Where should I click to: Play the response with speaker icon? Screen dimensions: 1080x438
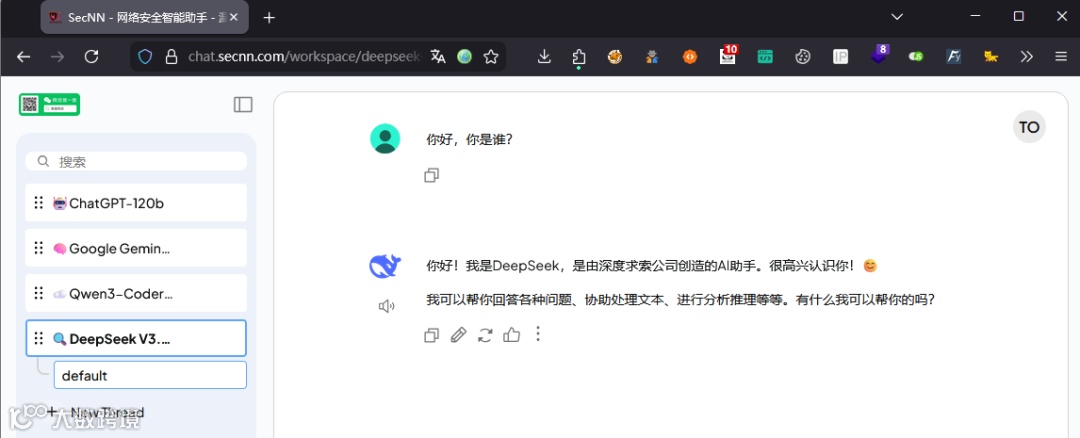[x=386, y=306]
